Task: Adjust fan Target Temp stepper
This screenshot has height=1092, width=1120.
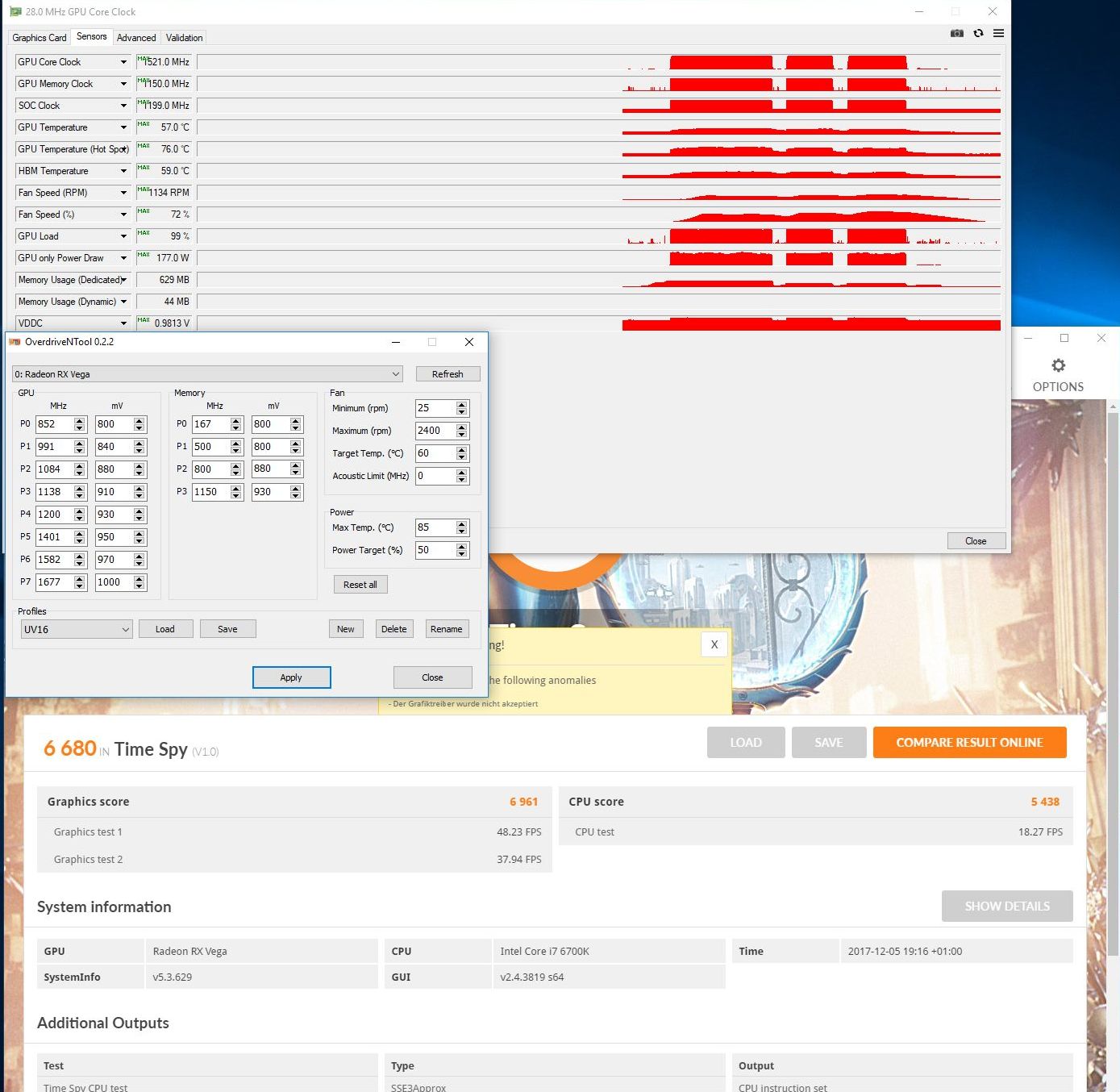Action: pos(462,453)
